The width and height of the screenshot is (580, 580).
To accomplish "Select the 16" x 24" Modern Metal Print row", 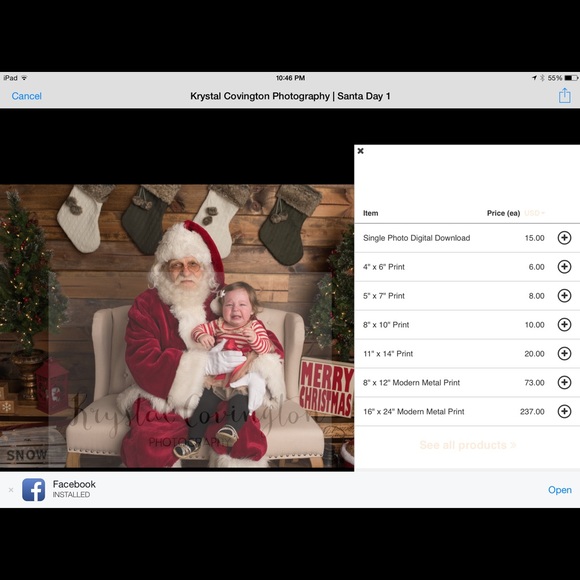I will click(467, 411).
